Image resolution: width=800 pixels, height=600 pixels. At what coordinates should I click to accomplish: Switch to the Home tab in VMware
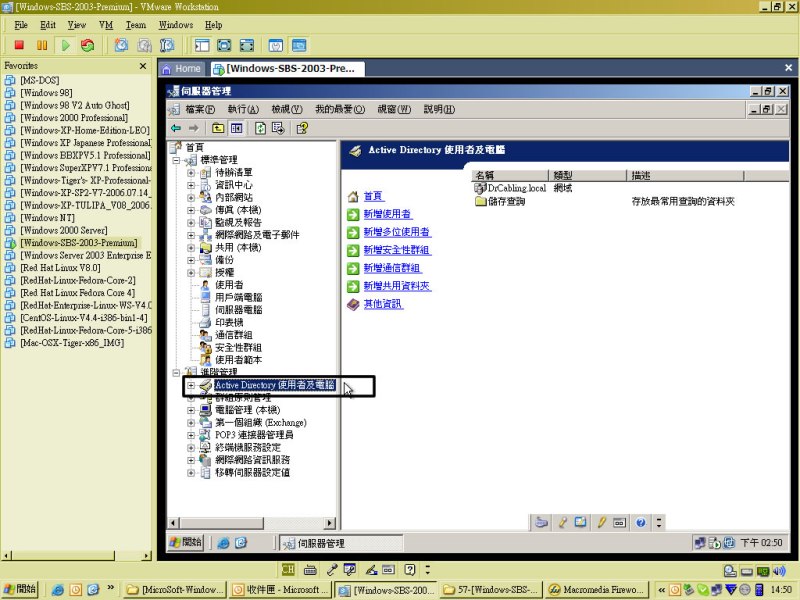[x=182, y=69]
